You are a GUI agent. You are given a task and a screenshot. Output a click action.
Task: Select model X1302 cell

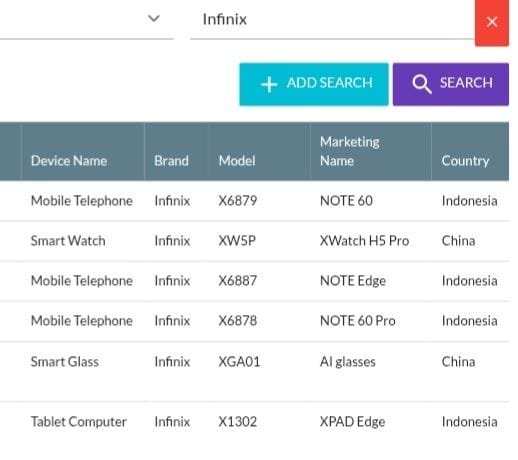[x=238, y=422]
